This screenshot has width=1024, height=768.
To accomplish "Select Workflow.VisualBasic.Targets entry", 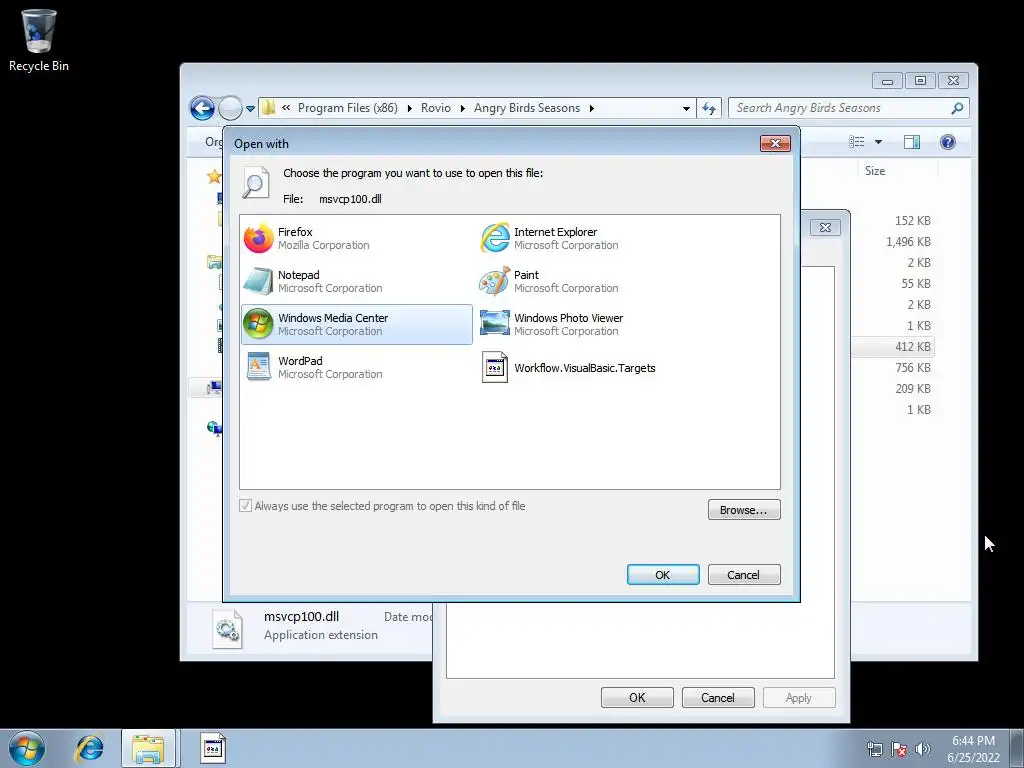I will (592, 368).
